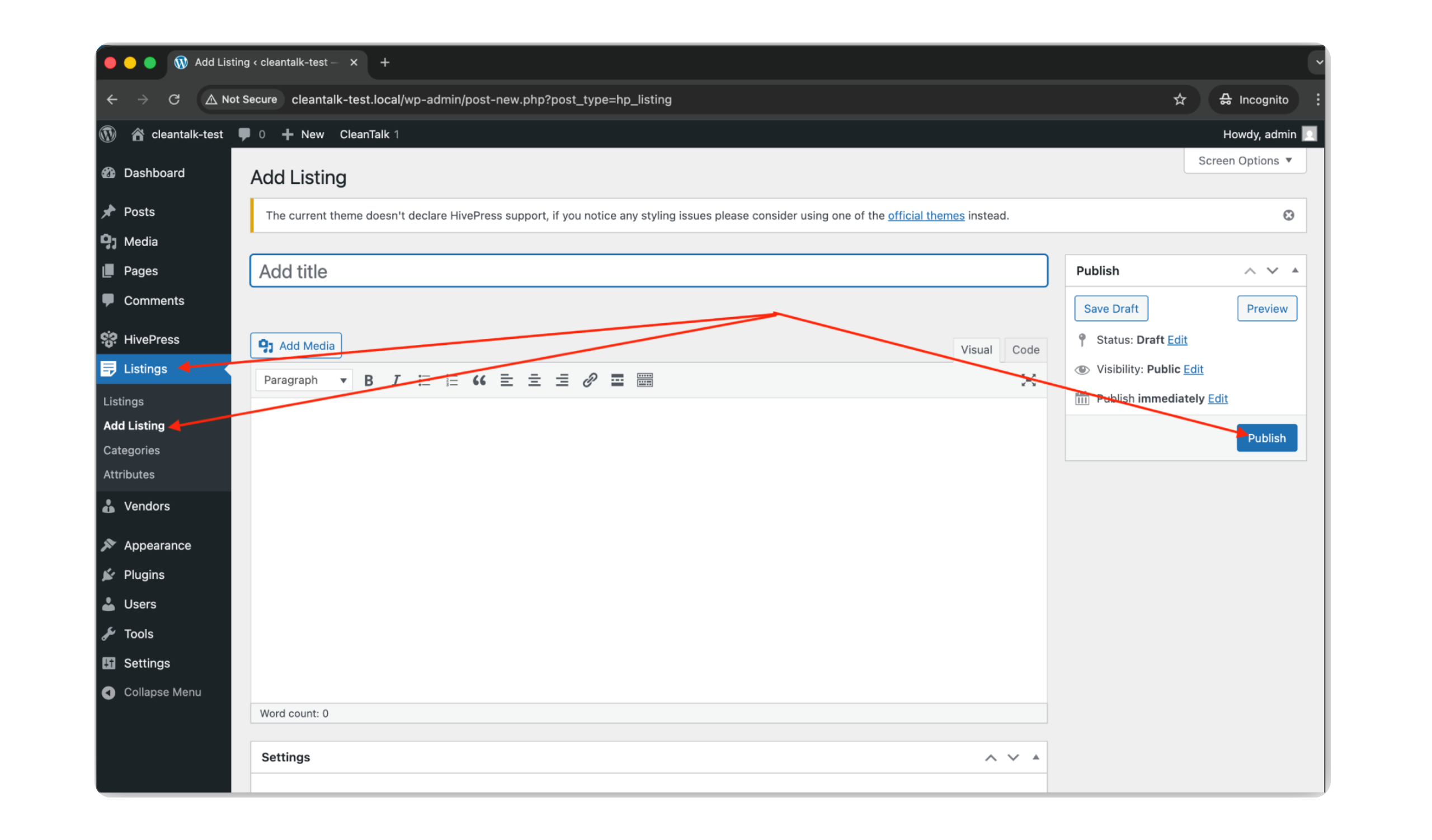This screenshot has height=840, width=1432.
Task: Dismiss the HivePress theme notice
Action: click(1288, 215)
